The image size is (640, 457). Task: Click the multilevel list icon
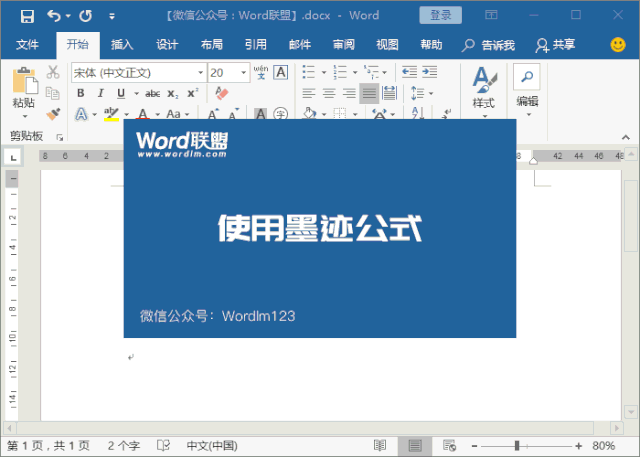[x=371, y=72]
